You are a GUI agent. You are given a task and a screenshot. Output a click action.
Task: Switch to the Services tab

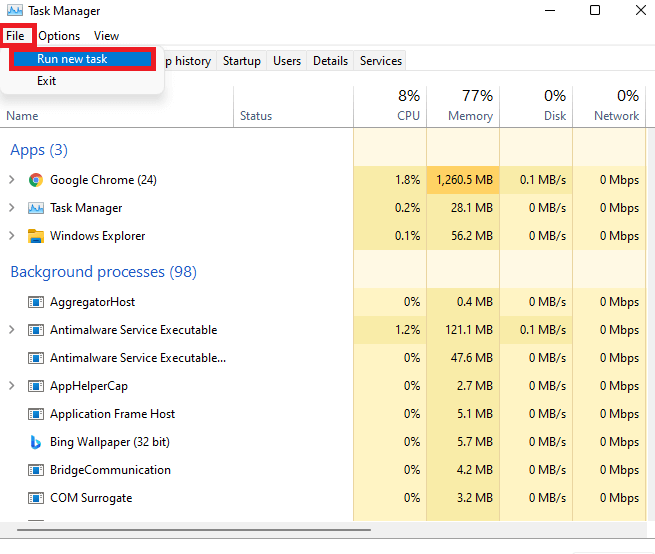pyautogui.click(x=380, y=61)
